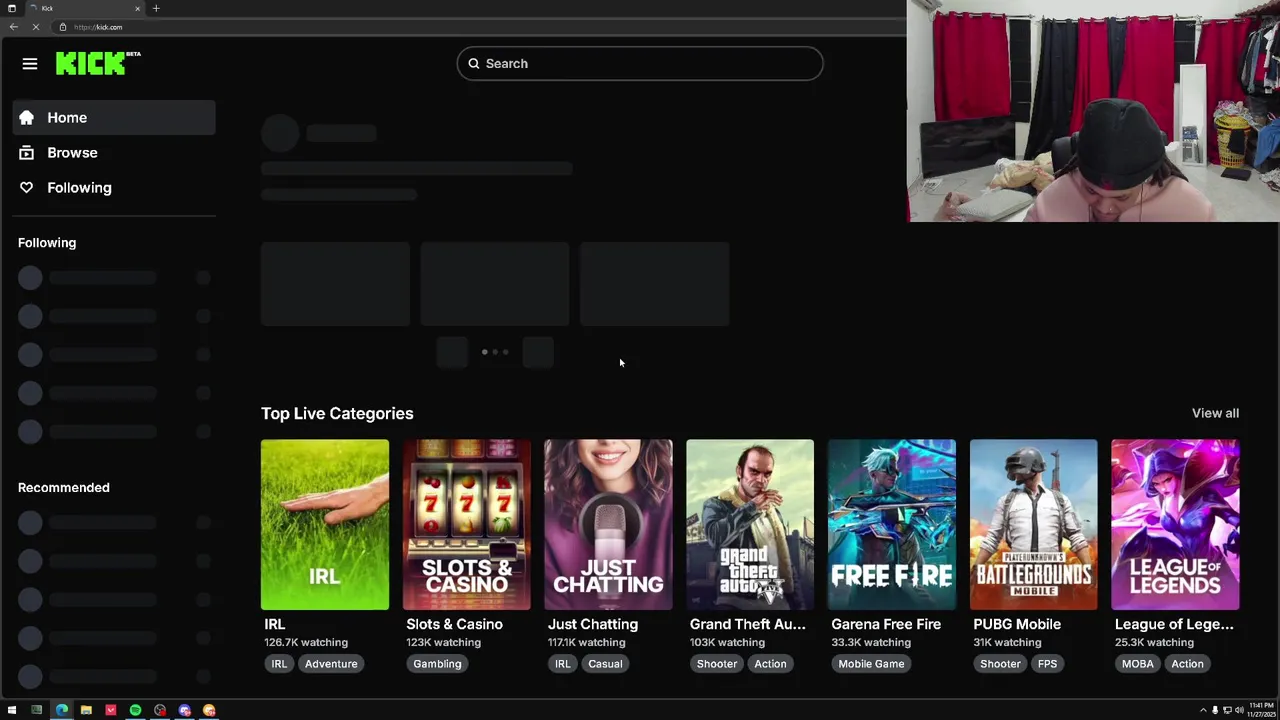
Task: Select the Kick browser tab
Action: pos(85,8)
